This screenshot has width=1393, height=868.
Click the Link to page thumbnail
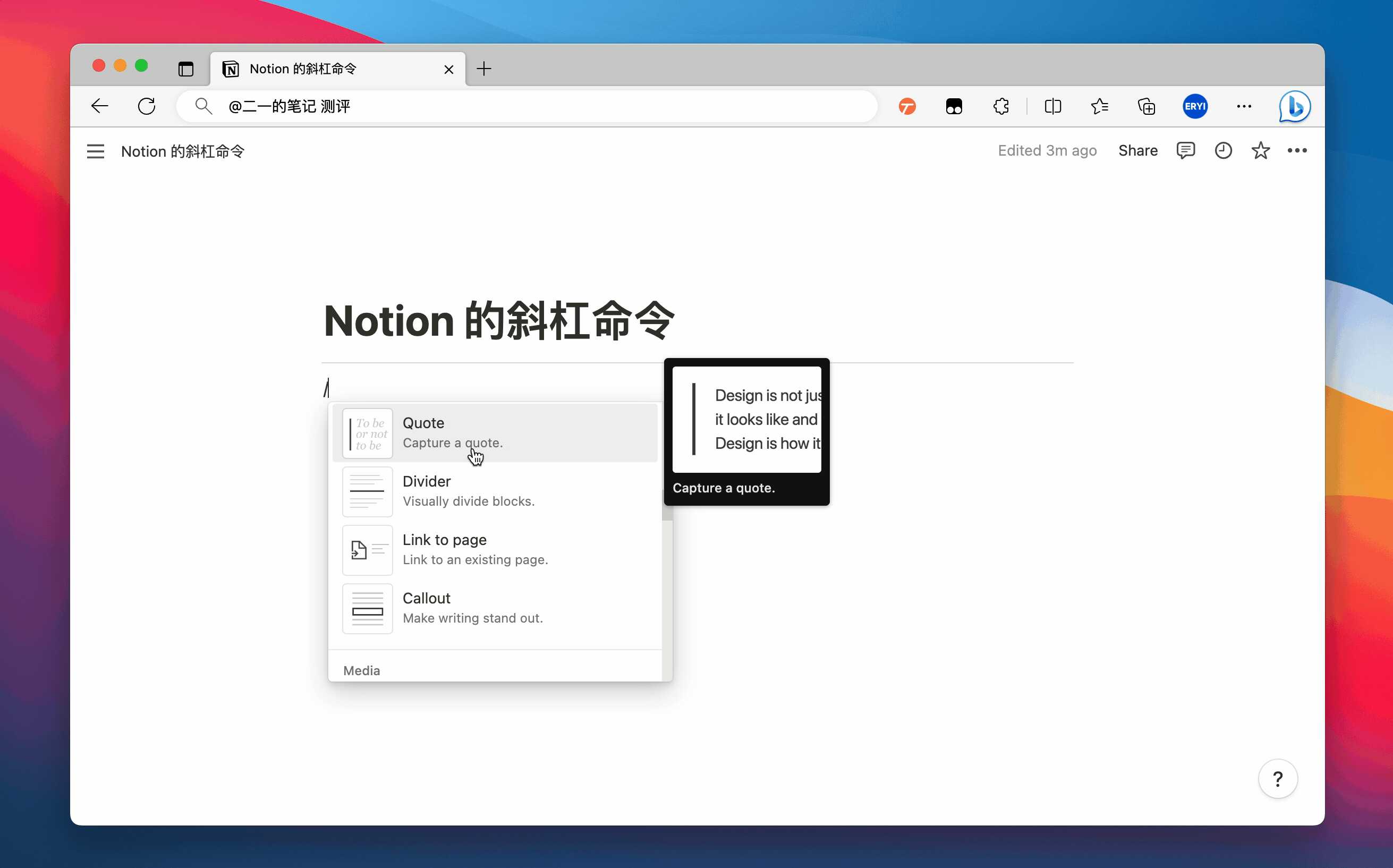coord(367,550)
